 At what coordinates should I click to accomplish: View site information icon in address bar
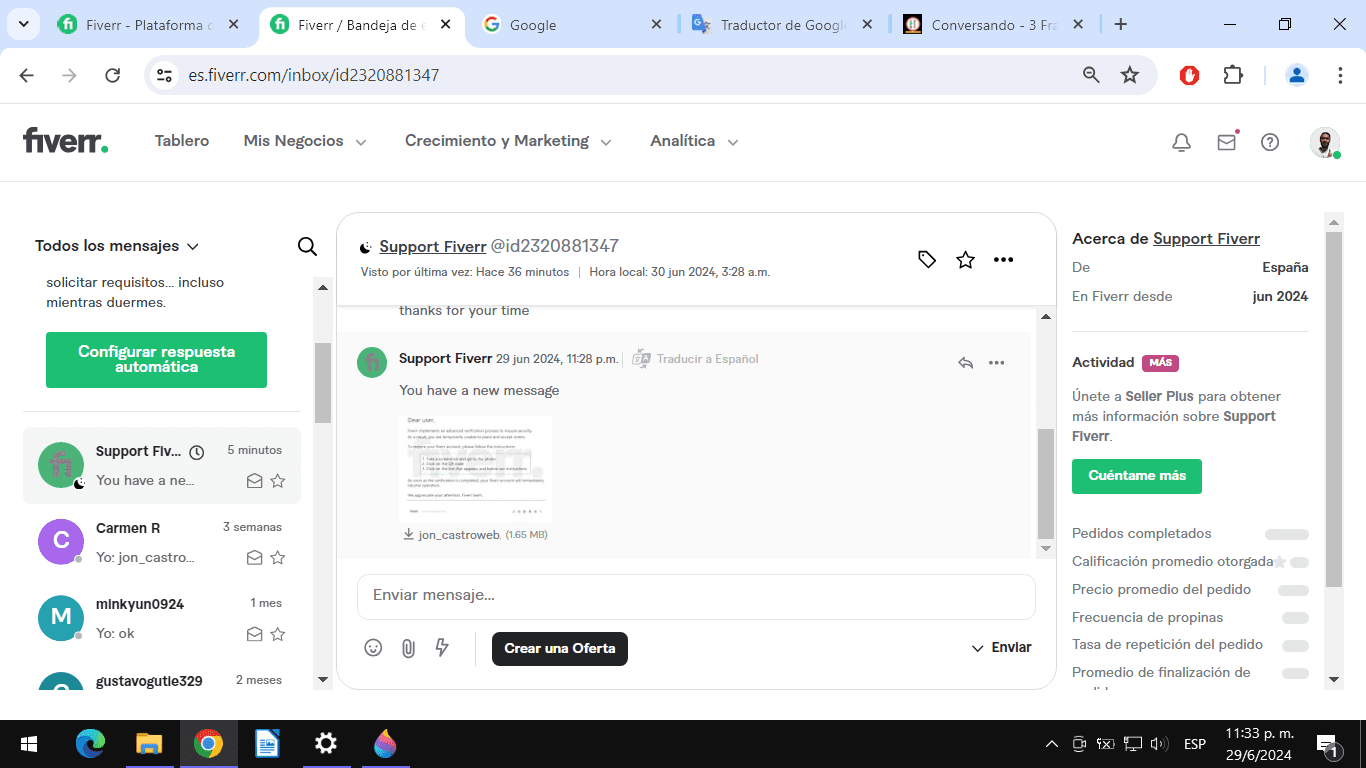coord(166,75)
